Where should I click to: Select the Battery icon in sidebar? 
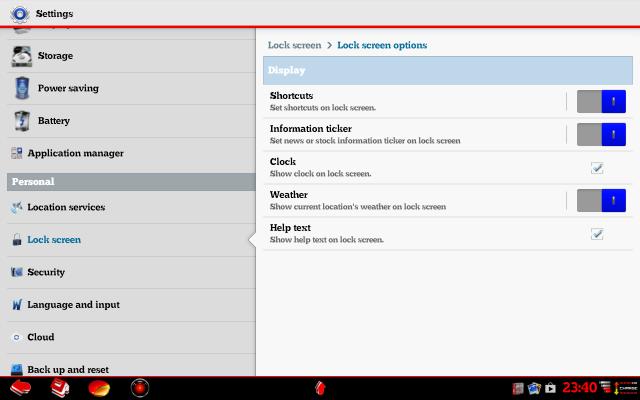(x=23, y=121)
